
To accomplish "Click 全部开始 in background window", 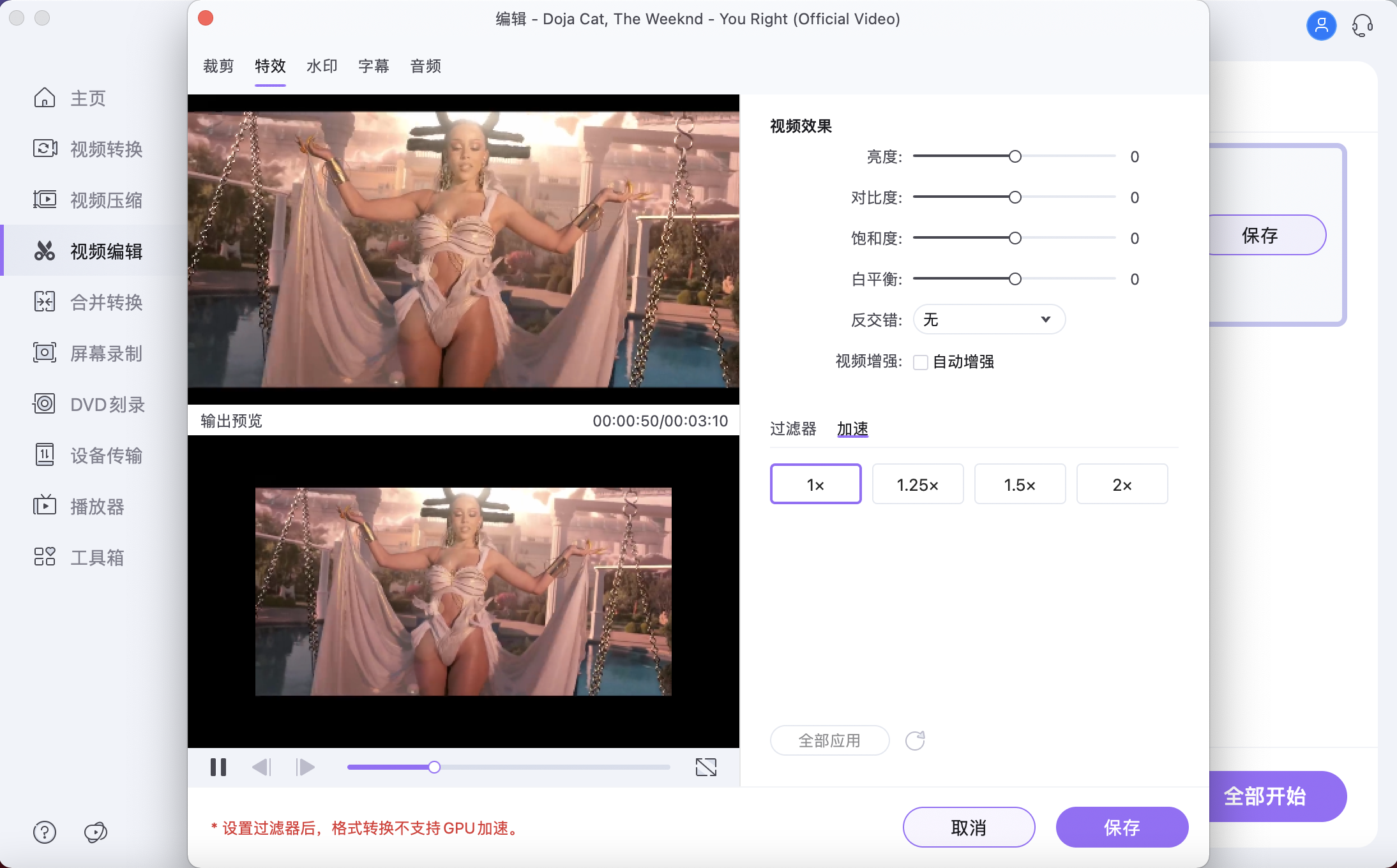I will click(1277, 796).
